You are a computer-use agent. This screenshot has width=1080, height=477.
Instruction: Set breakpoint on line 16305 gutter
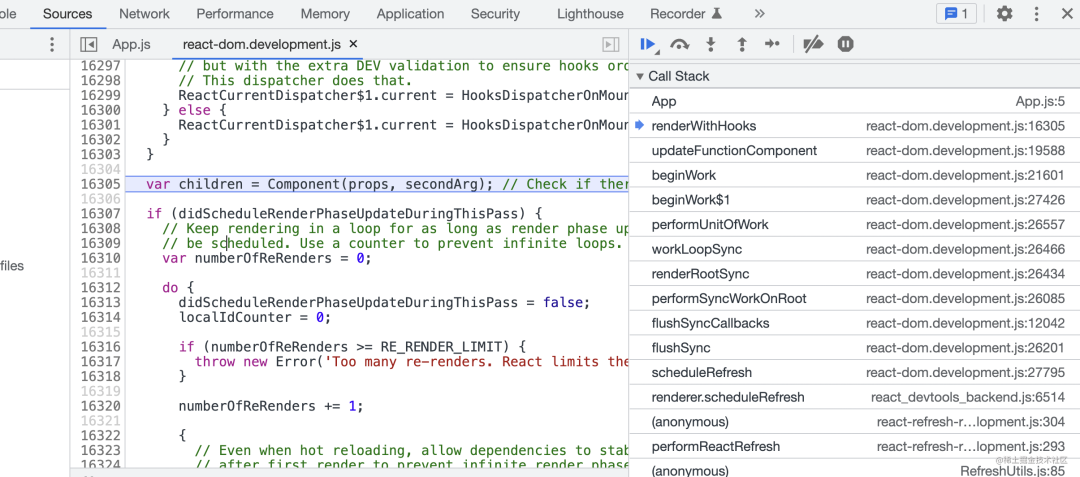coord(100,184)
